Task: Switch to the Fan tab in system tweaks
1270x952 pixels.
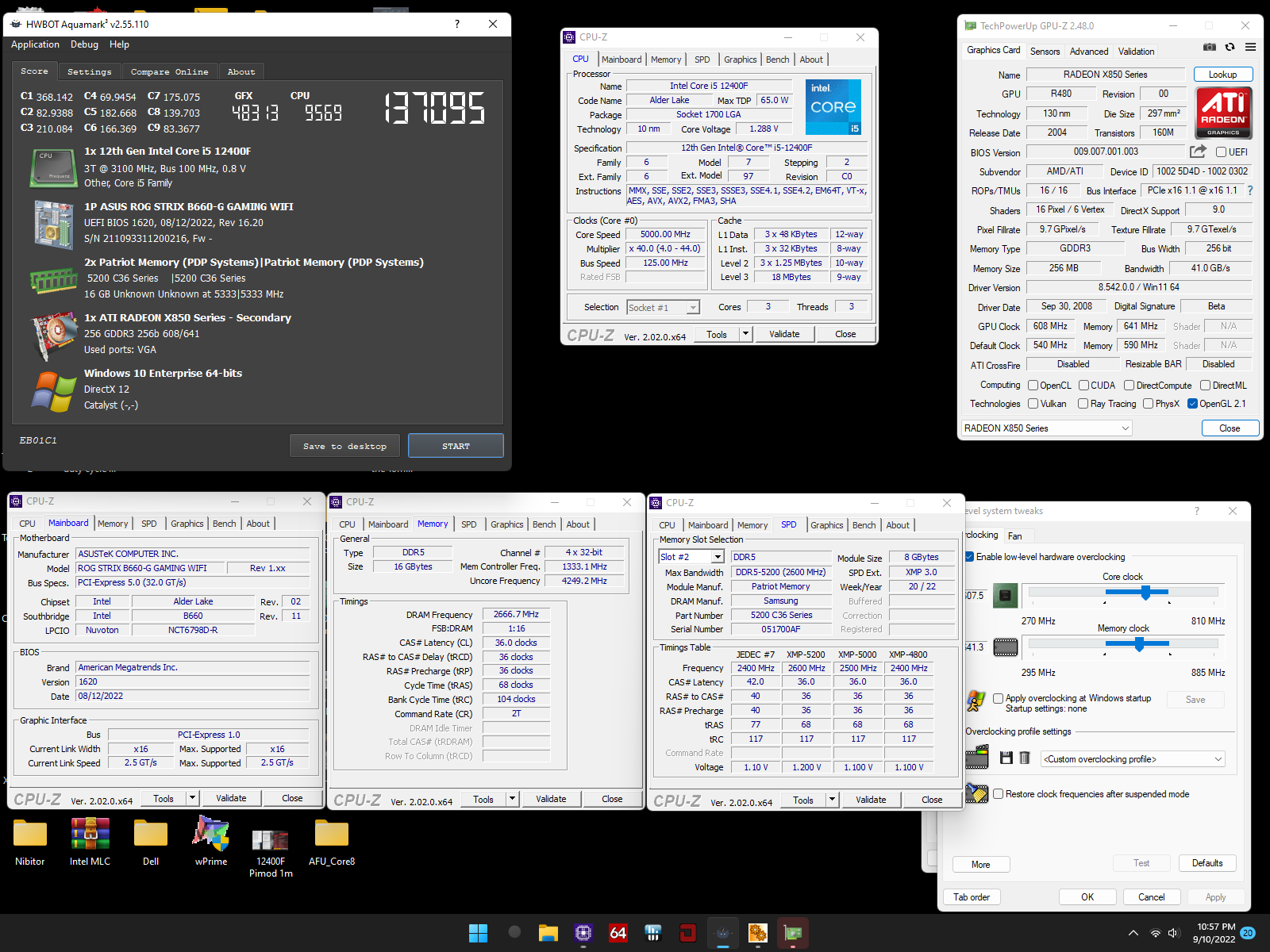Action: click(1014, 535)
